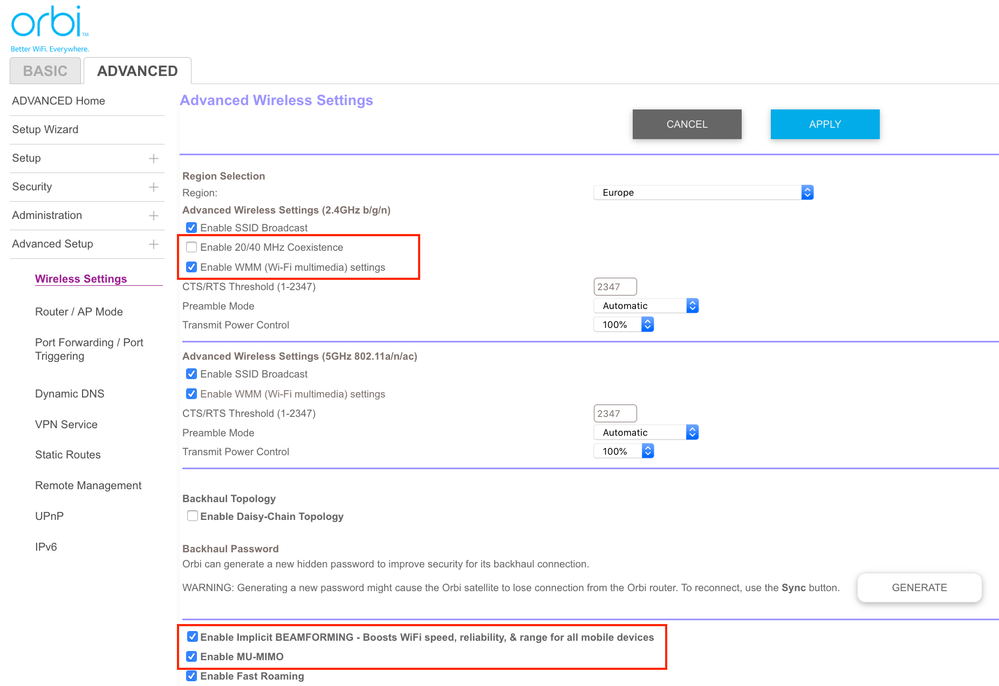Click 2.4GHz CTS/RTS Threshold input field

click(615, 287)
